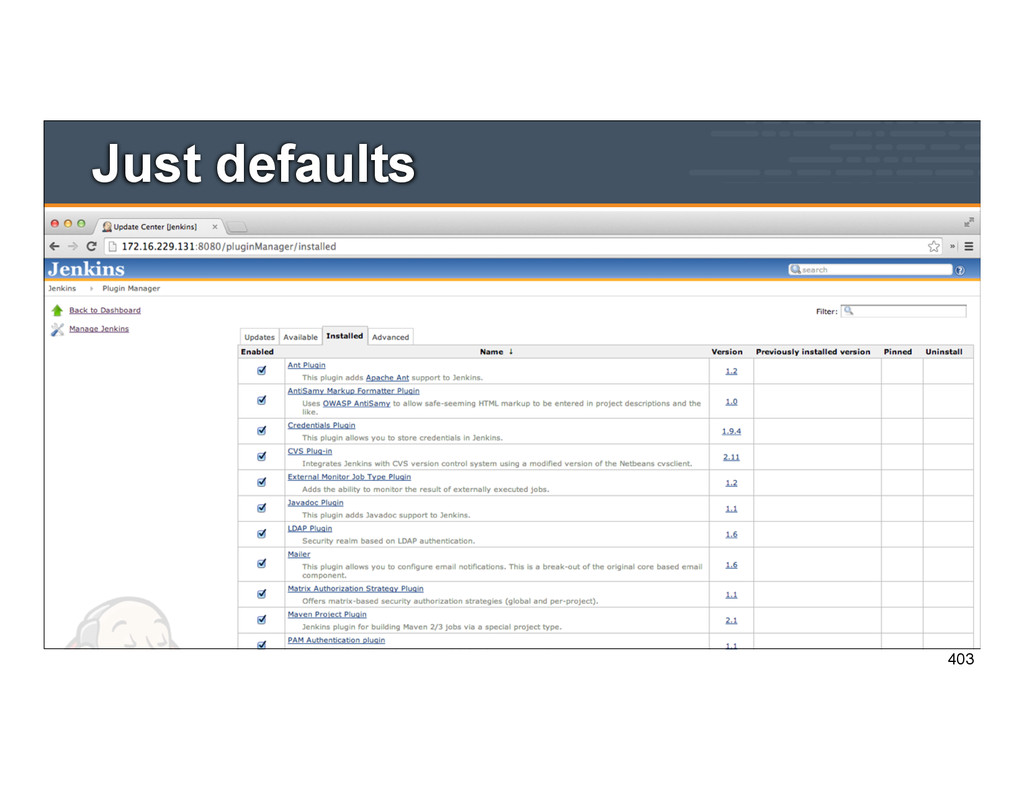Open the Ant Plugin link
The width and height of the screenshot is (1024, 791).
[x=306, y=365]
